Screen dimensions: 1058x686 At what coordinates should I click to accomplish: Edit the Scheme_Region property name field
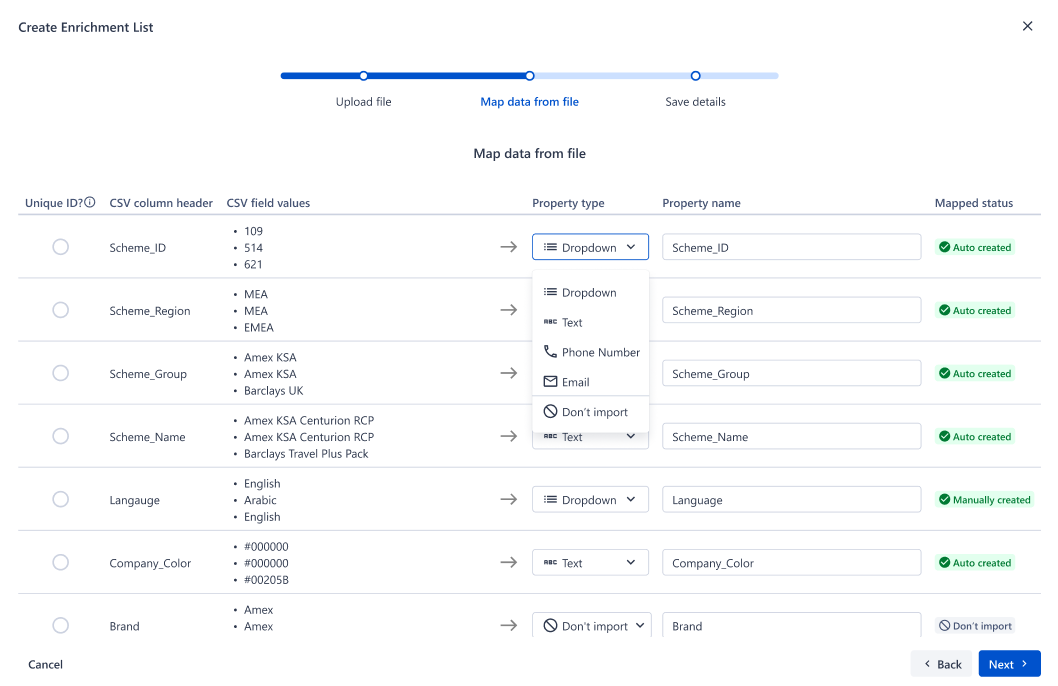pyautogui.click(x=791, y=310)
